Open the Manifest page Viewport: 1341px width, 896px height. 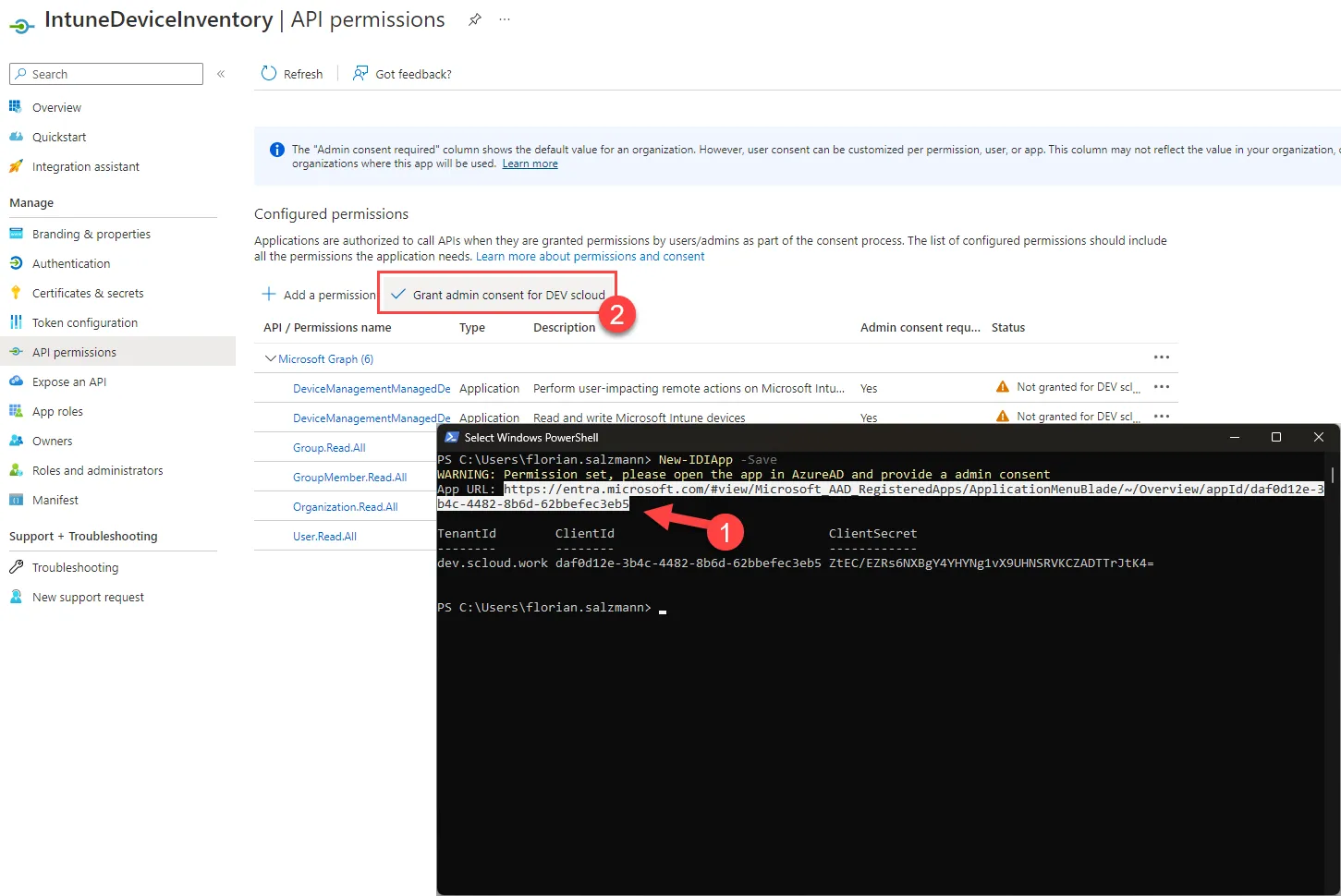[55, 500]
